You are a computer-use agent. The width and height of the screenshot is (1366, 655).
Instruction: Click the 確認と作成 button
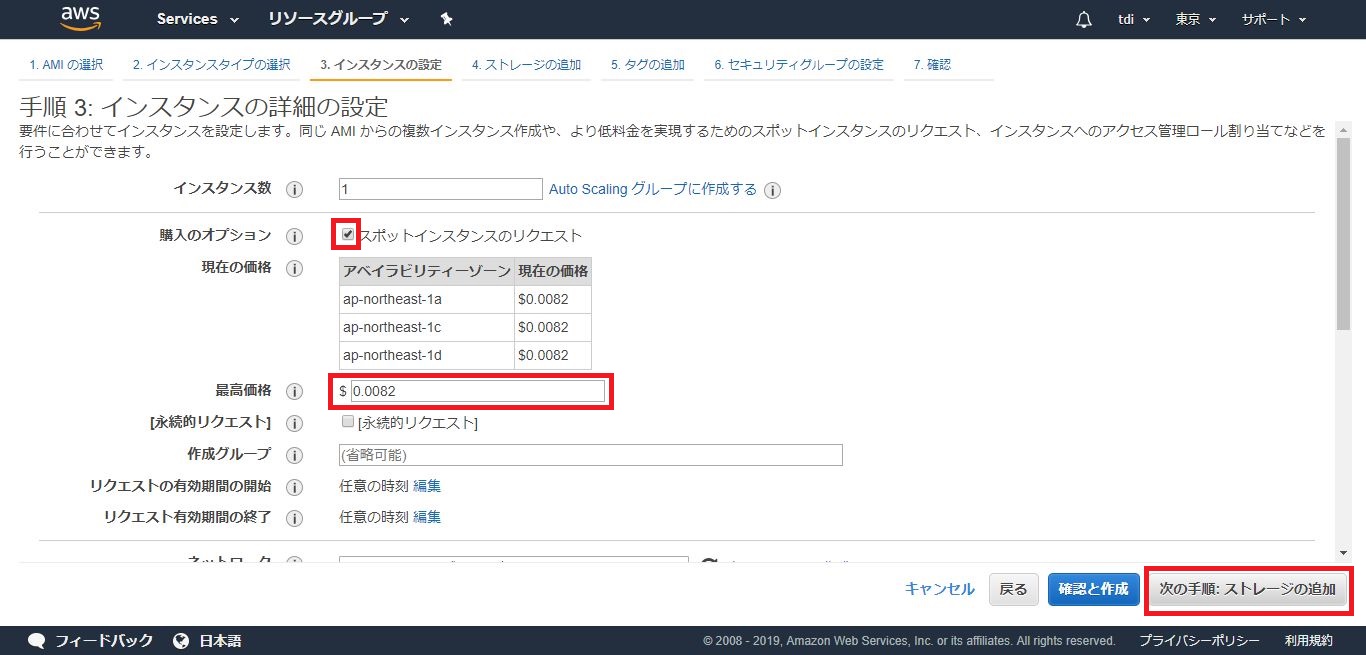[x=1093, y=589]
